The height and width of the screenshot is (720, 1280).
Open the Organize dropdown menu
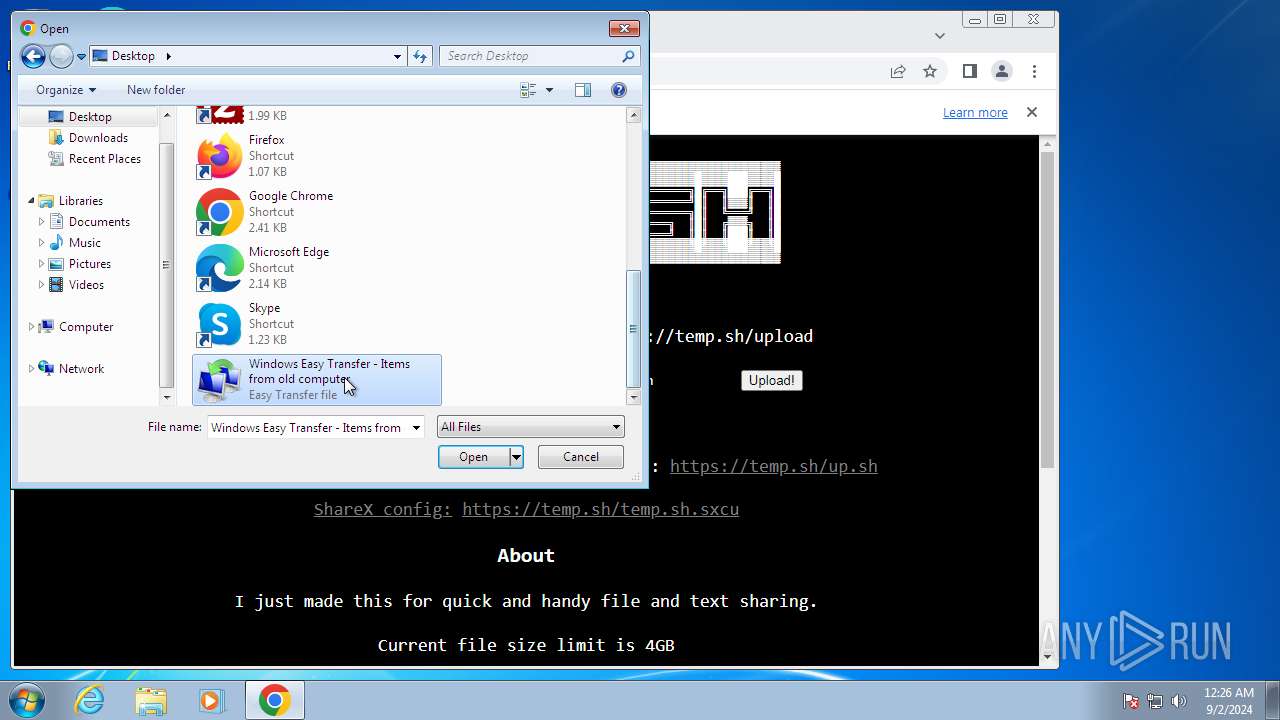(66, 90)
